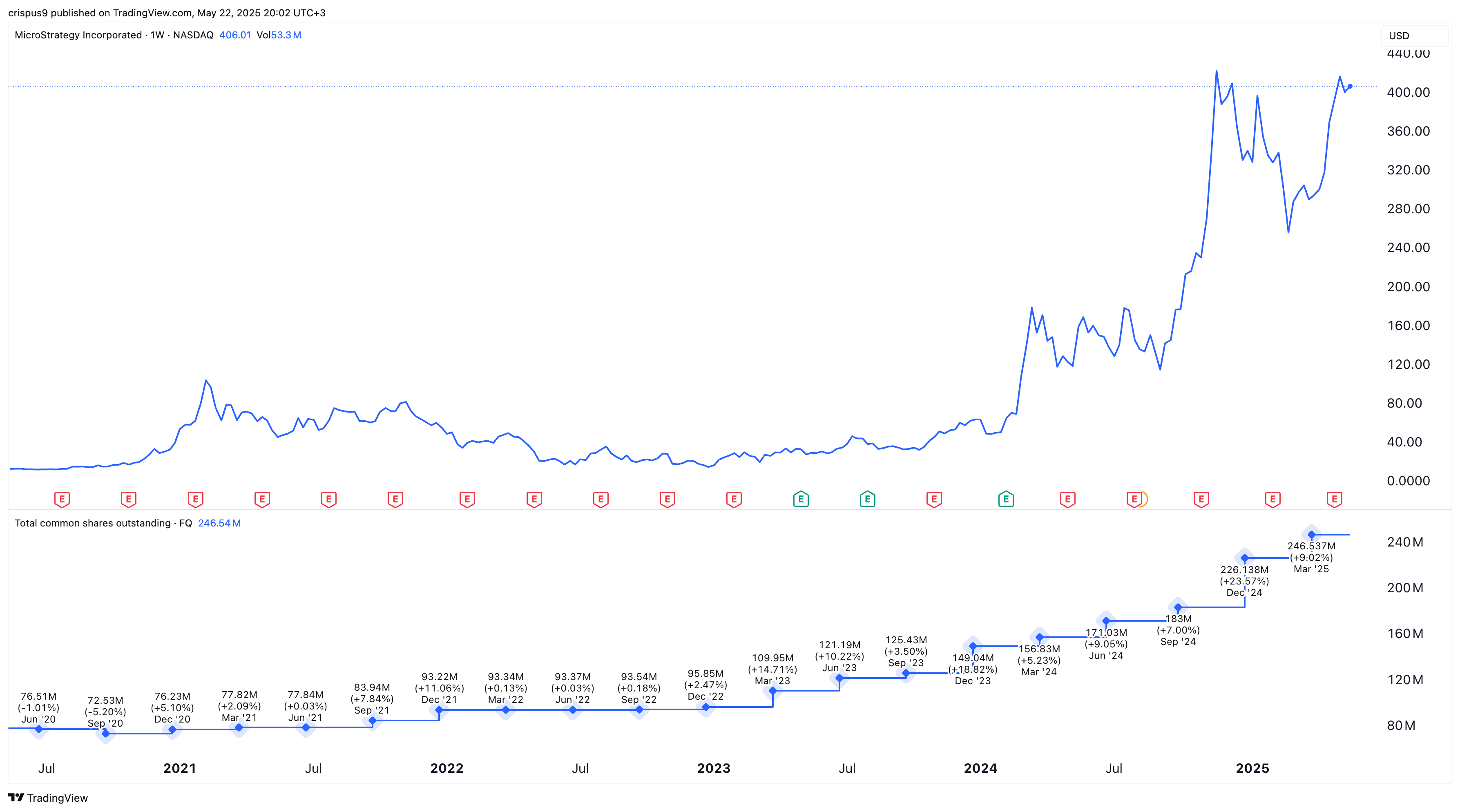Open the TradingView logo link
Viewport: 1460px width, 812px height.
48,798
